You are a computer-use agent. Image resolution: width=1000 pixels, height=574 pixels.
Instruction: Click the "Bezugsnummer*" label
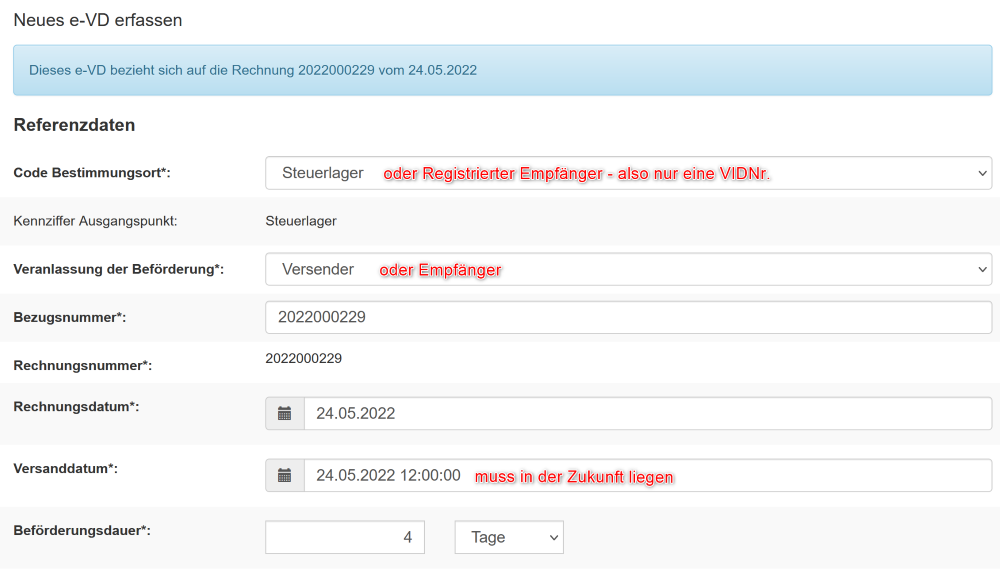[70, 317]
